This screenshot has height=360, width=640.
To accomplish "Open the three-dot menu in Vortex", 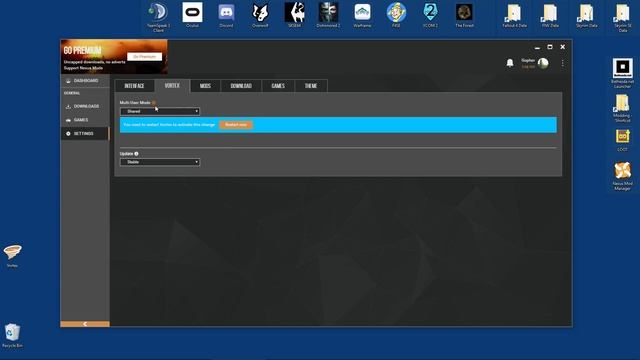I will [562, 63].
